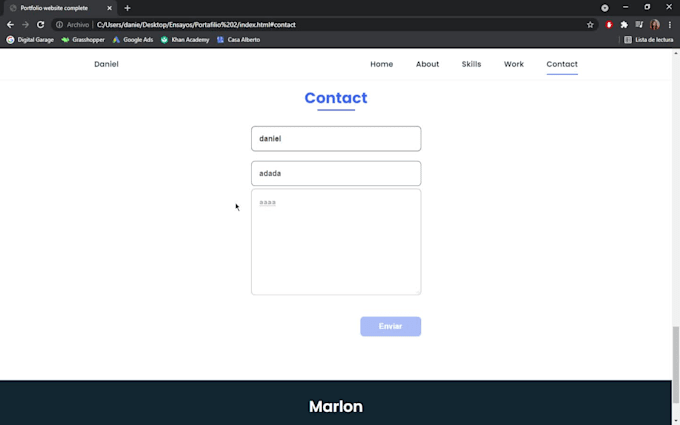Reload the page with the refresh icon

(40, 25)
